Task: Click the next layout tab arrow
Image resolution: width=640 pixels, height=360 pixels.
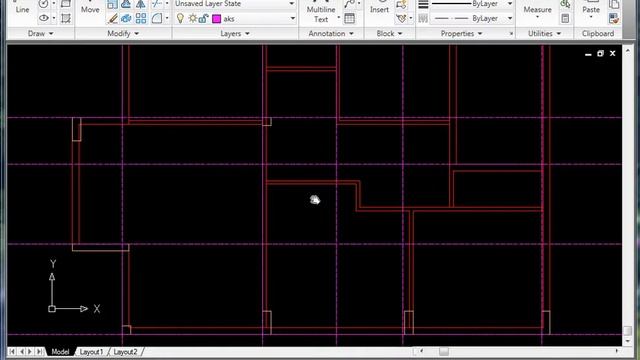Action: point(30,351)
